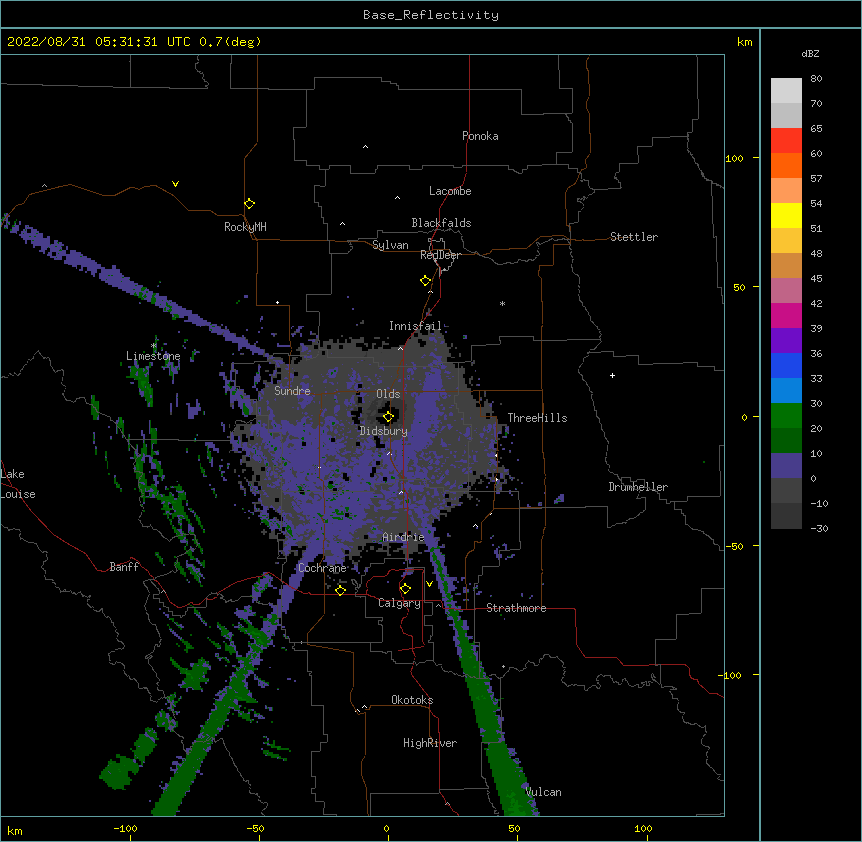Click the RockyMH label

[x=245, y=227]
